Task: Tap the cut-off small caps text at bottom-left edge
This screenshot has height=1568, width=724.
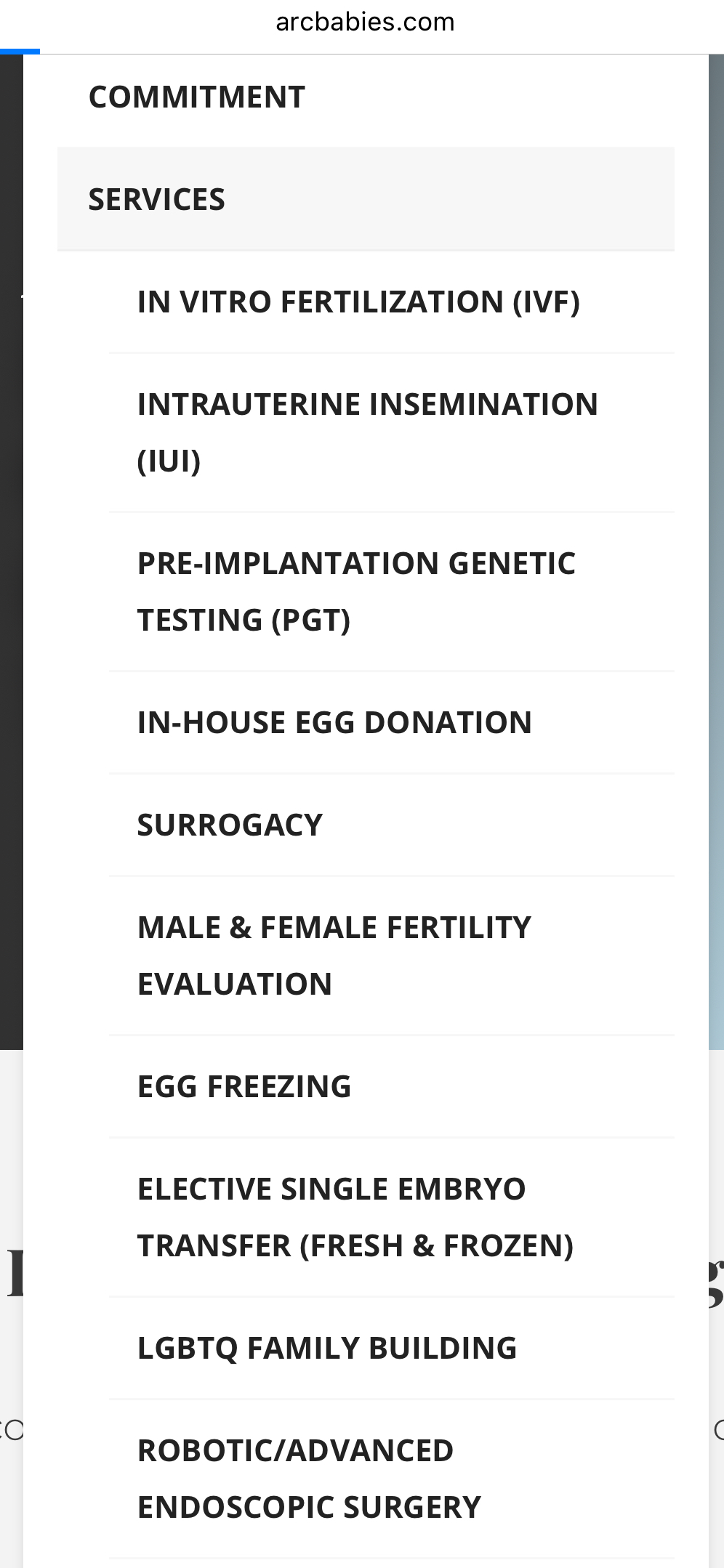Action: coord(12,1430)
